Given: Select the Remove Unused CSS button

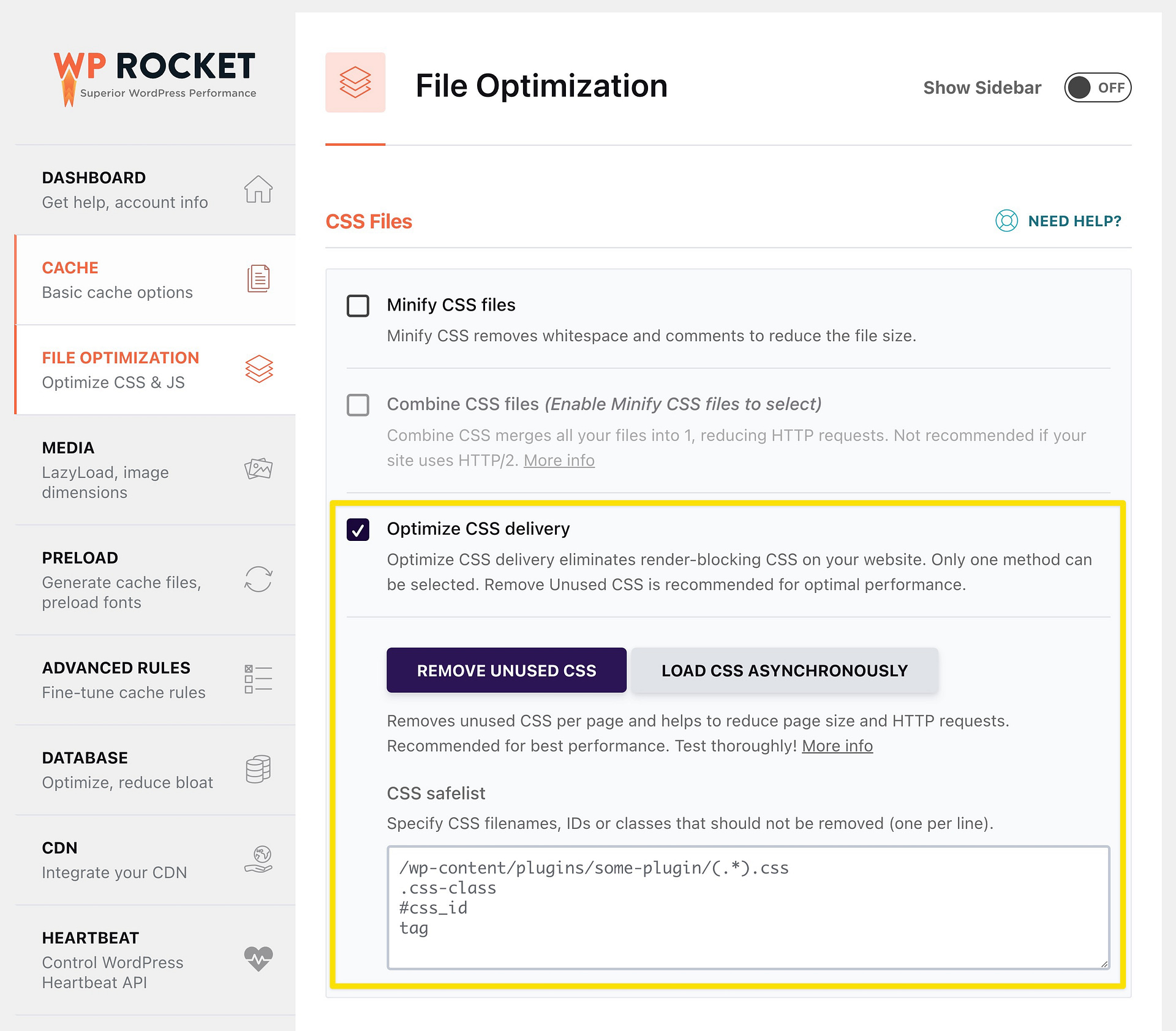Looking at the screenshot, I should 507,670.
